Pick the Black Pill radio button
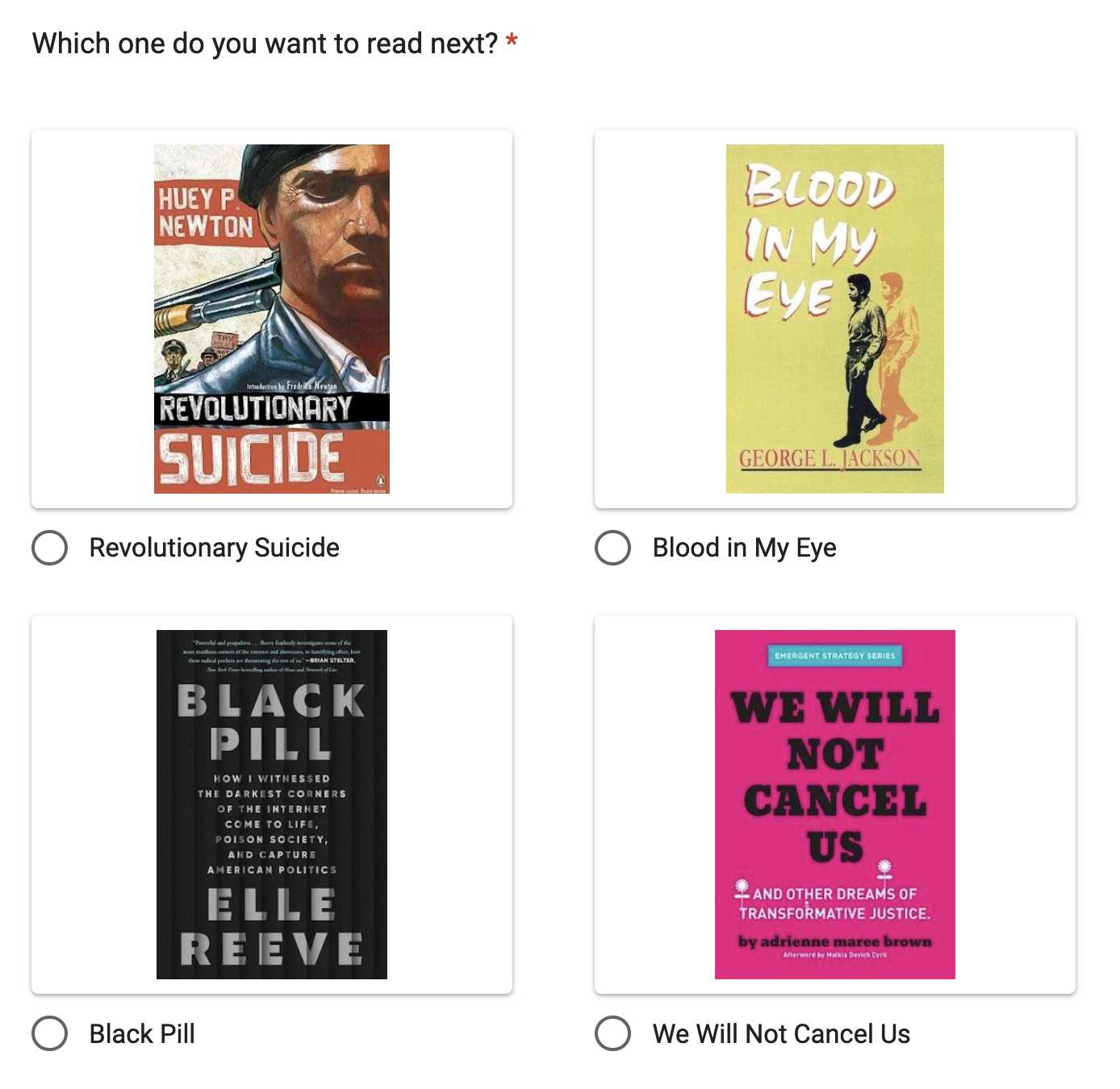This screenshot has height=1089, width=1120. click(x=49, y=1033)
